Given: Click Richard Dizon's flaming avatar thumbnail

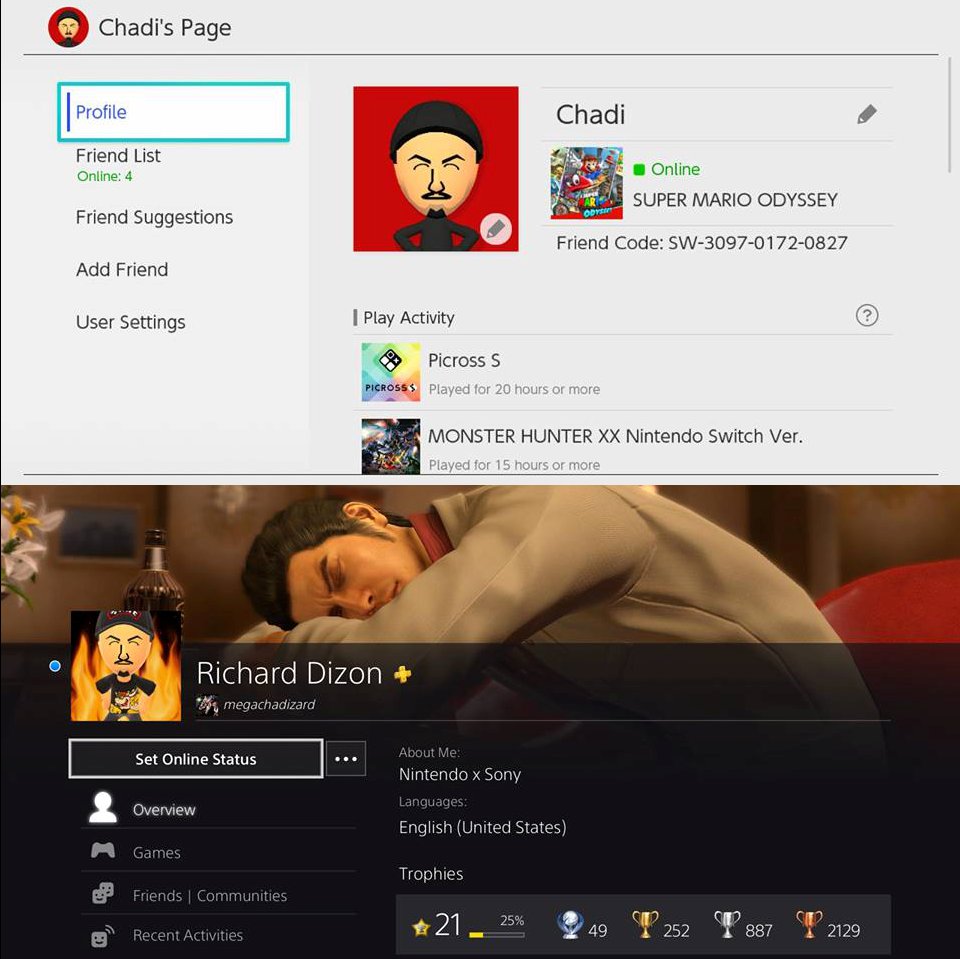Looking at the screenshot, I should [x=126, y=666].
